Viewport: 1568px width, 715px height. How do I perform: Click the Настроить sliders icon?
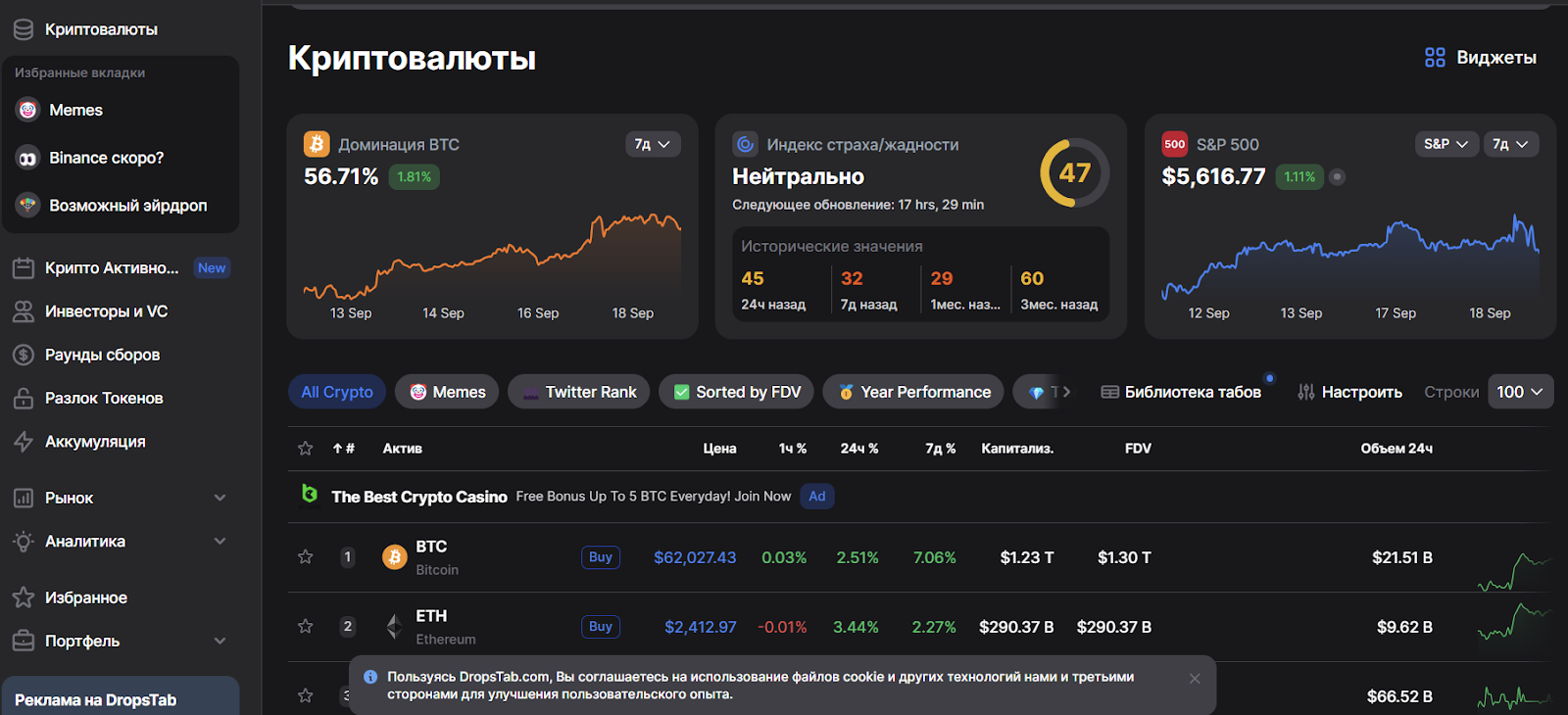(x=1305, y=392)
